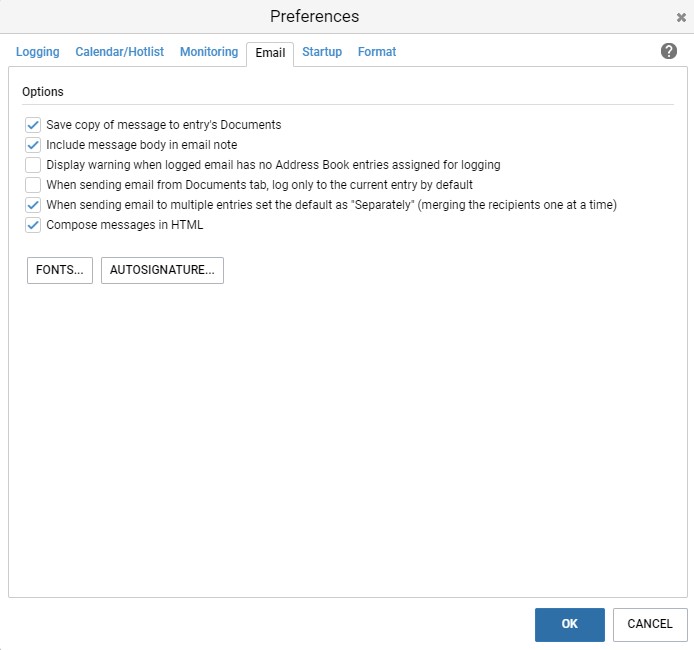The image size is (694, 650).
Task: Select the Email tab
Action: [x=270, y=53]
